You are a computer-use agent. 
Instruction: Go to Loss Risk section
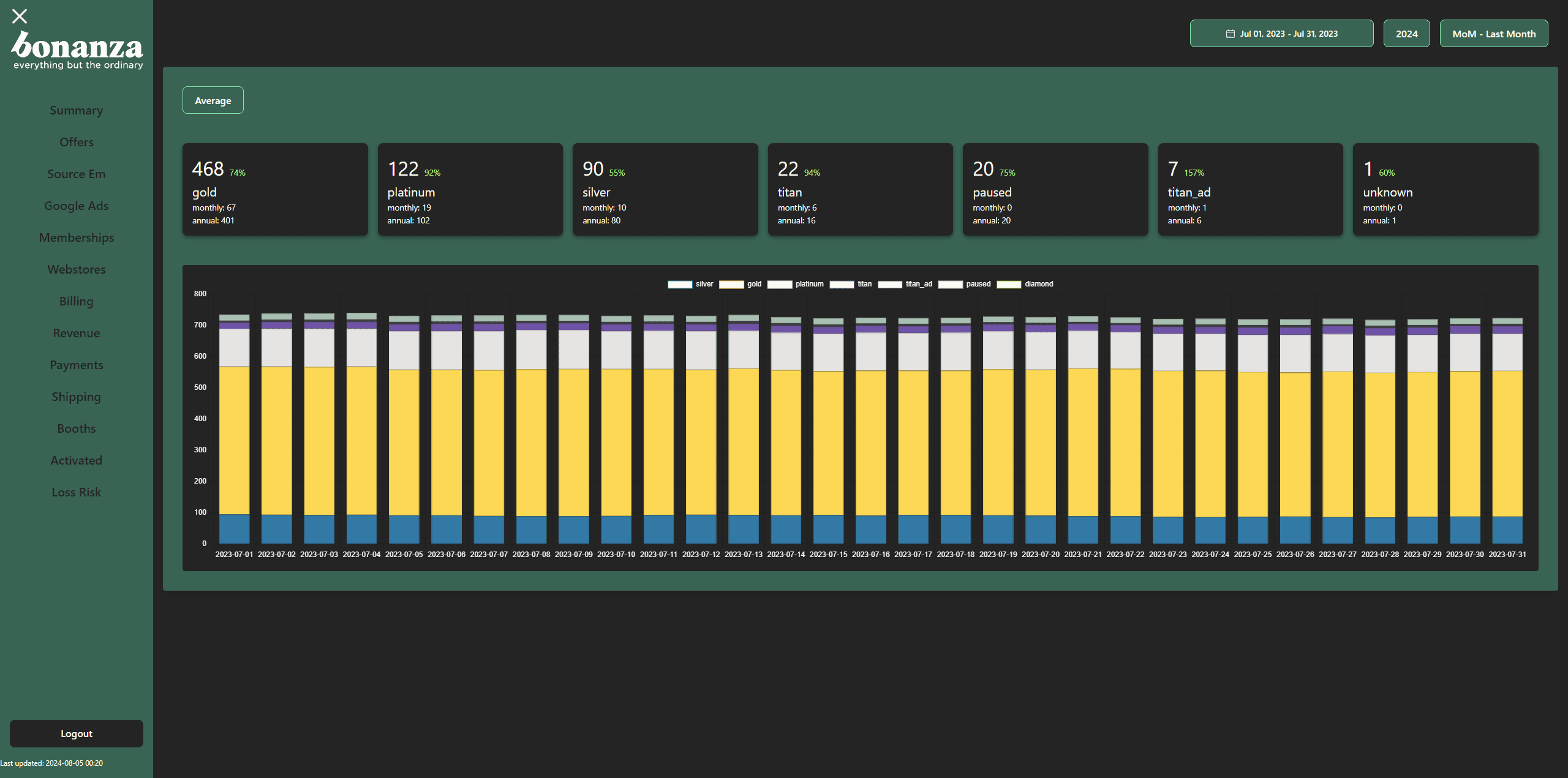[x=77, y=492]
